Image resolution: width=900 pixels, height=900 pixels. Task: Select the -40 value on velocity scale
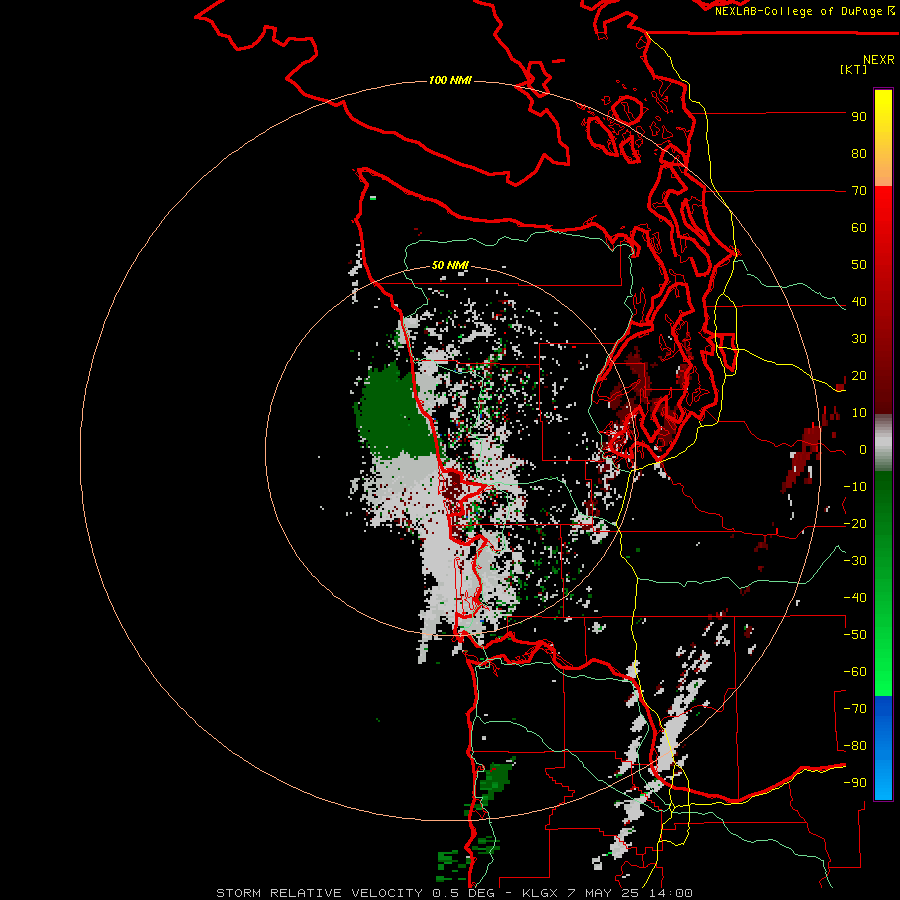[855, 598]
